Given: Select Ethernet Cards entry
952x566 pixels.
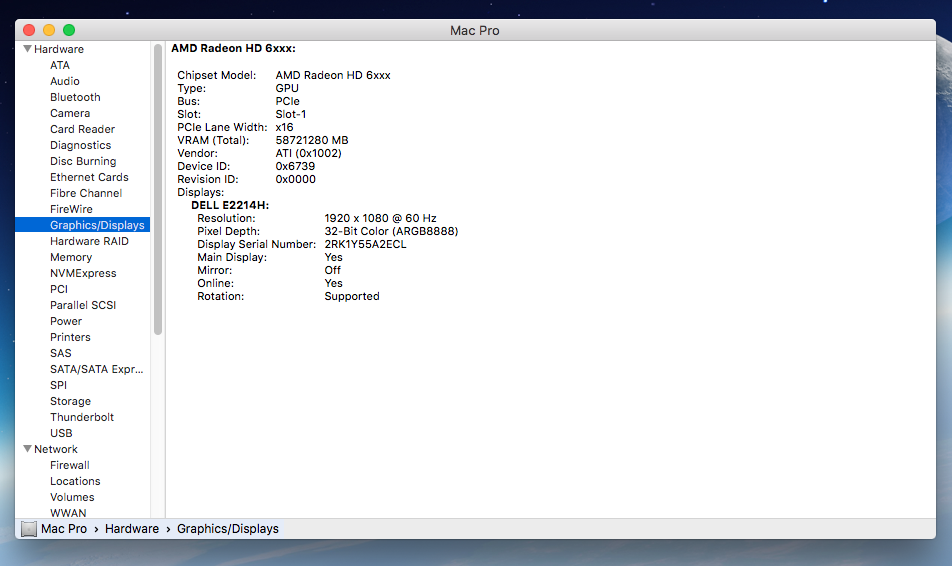Looking at the screenshot, I should [89, 177].
